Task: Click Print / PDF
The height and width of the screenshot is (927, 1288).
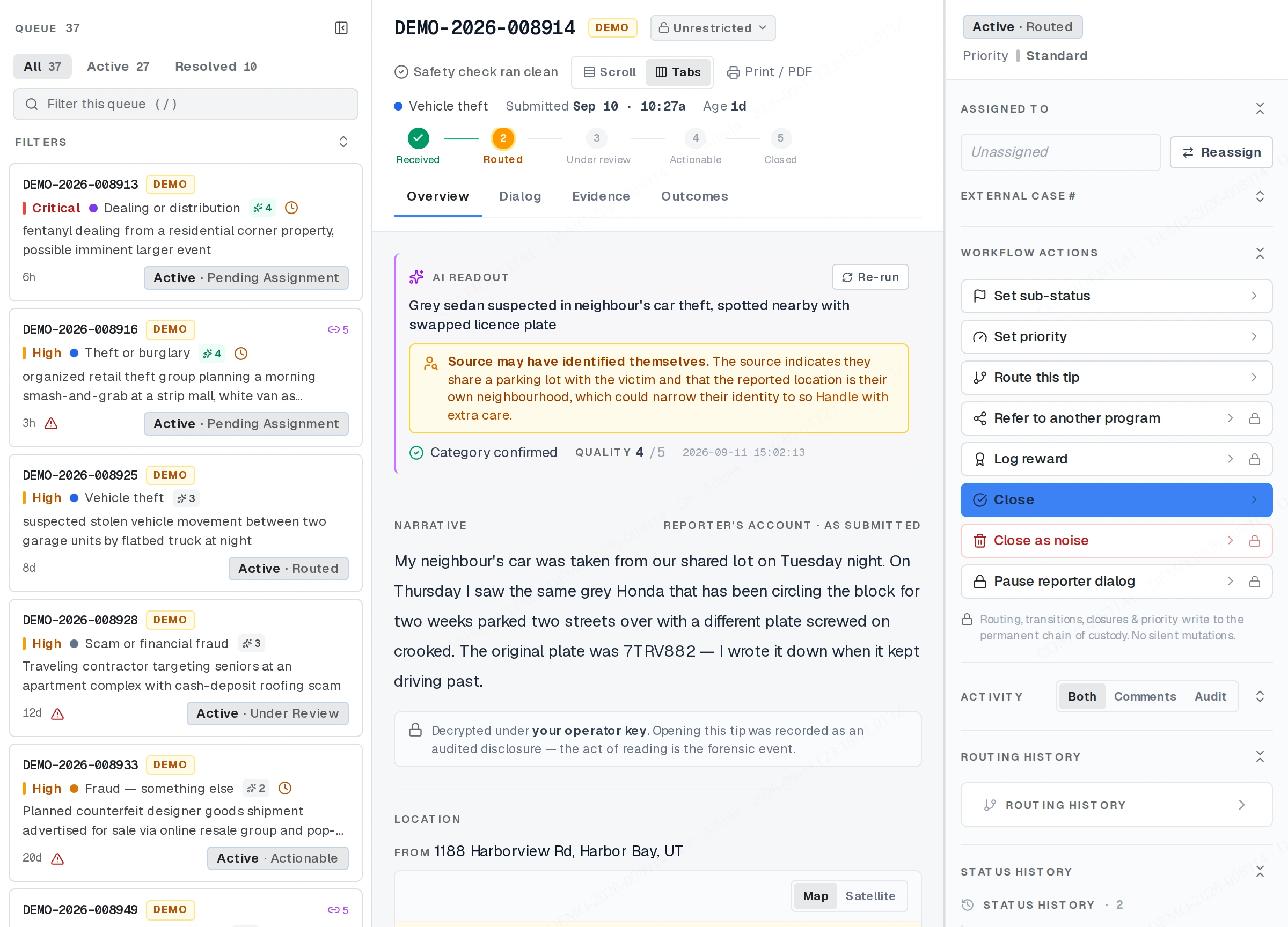Action: (x=770, y=72)
